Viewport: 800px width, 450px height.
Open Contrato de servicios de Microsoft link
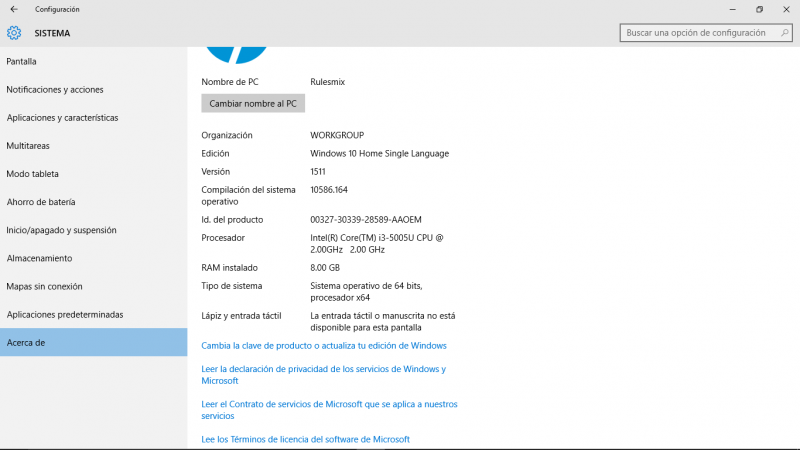click(329, 410)
